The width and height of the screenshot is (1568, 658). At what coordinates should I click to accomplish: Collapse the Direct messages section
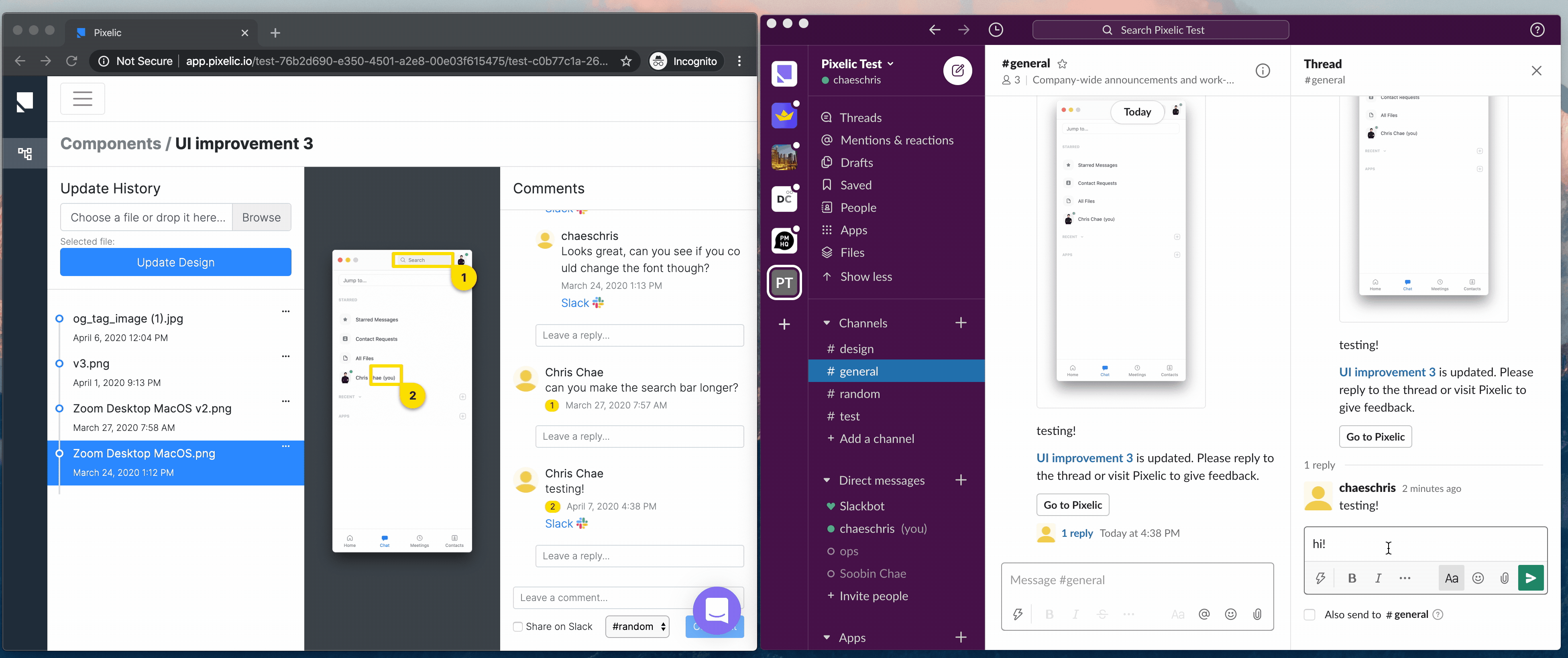(x=827, y=480)
